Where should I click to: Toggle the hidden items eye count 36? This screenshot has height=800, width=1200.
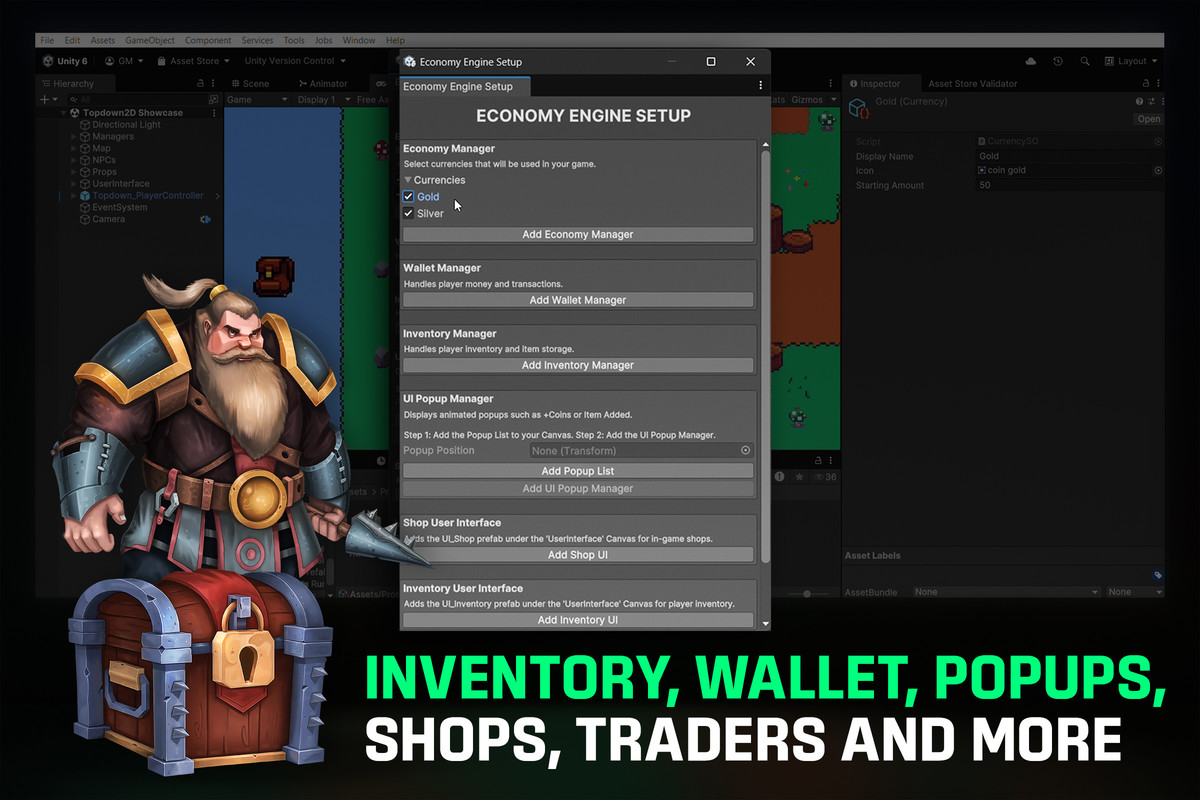click(x=825, y=478)
